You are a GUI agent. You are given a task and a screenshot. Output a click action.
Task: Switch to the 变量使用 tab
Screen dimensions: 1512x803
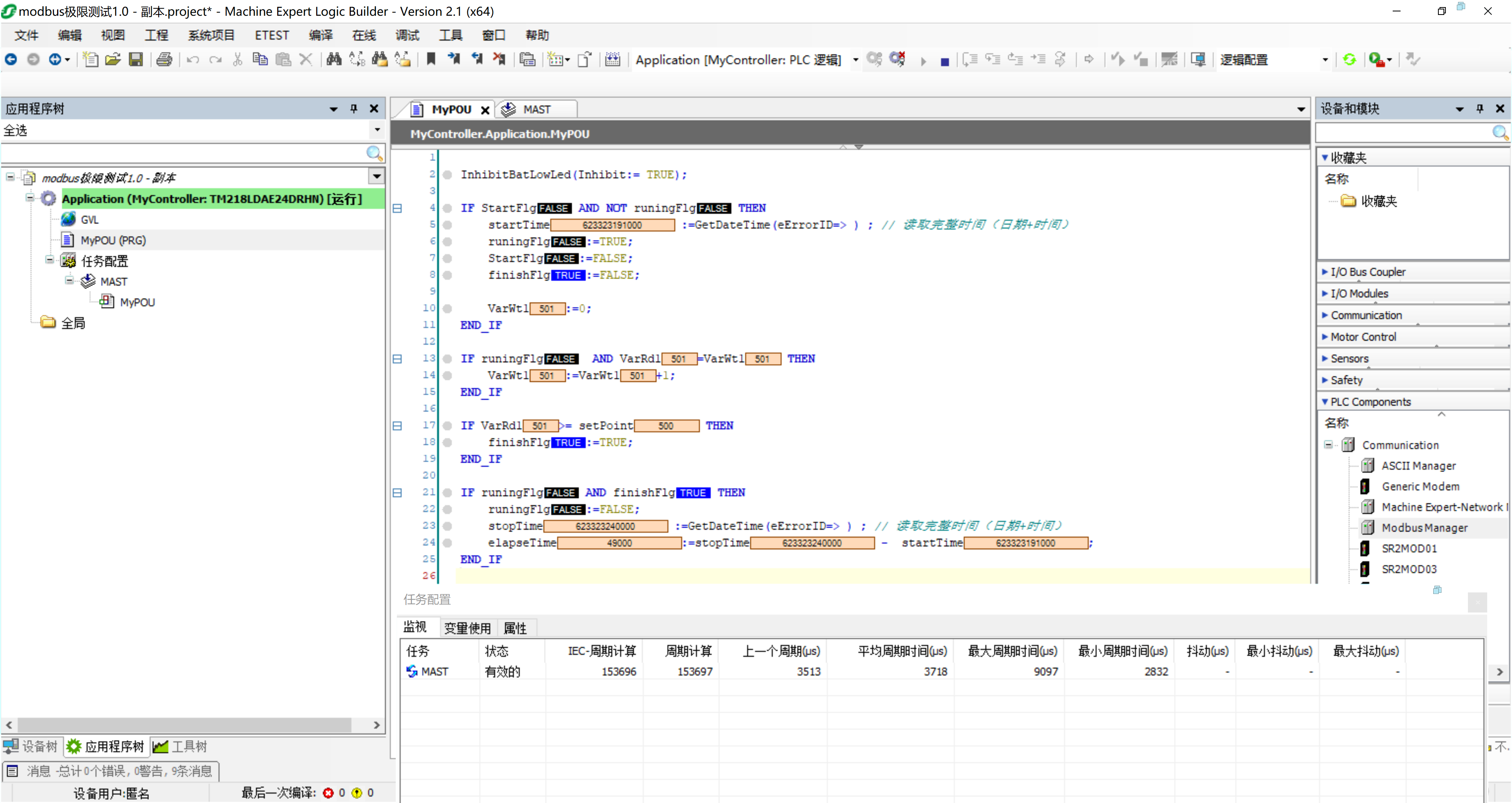tap(467, 628)
